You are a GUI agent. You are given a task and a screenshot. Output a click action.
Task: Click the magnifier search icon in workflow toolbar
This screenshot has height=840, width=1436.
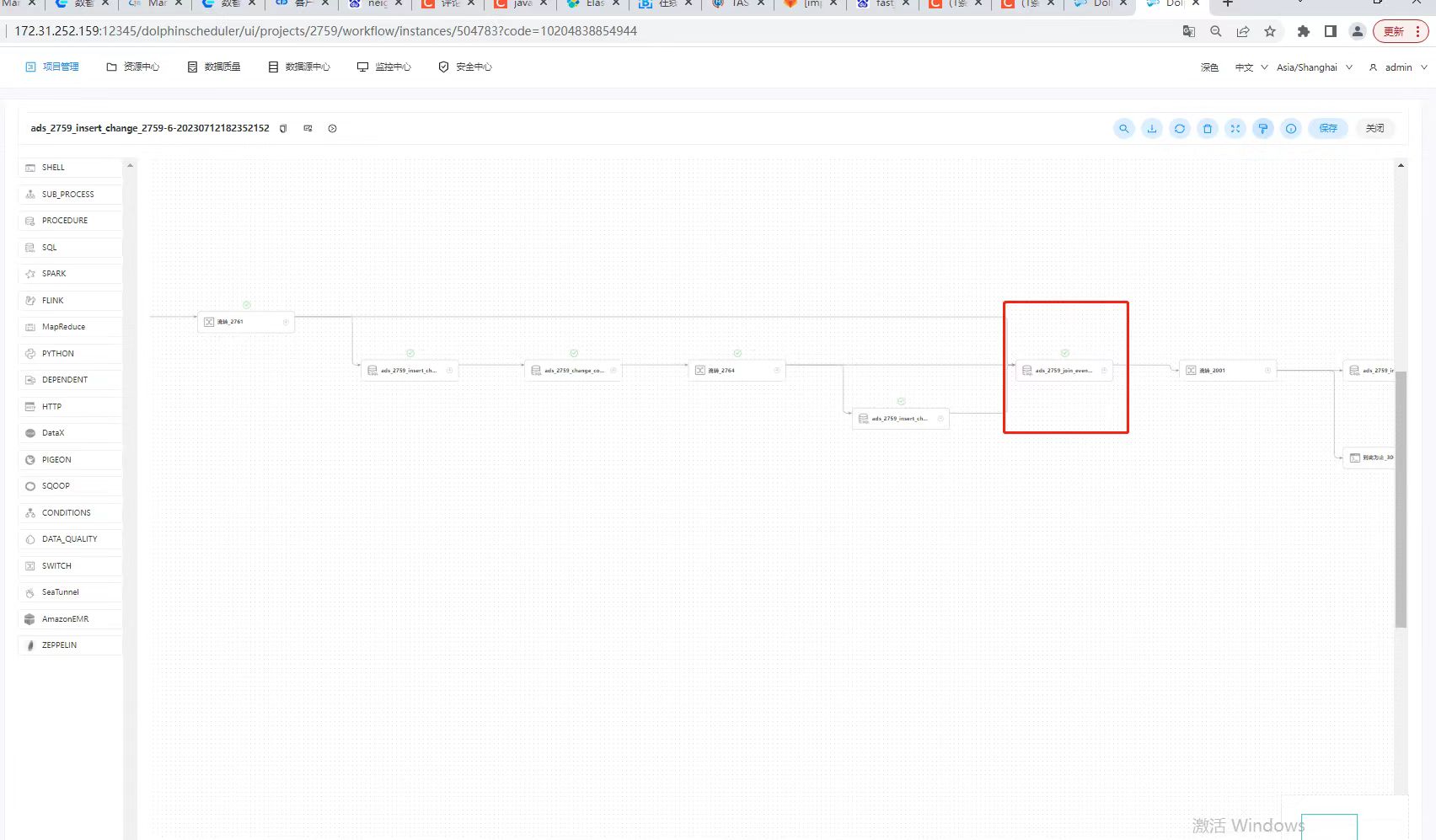(x=1124, y=128)
